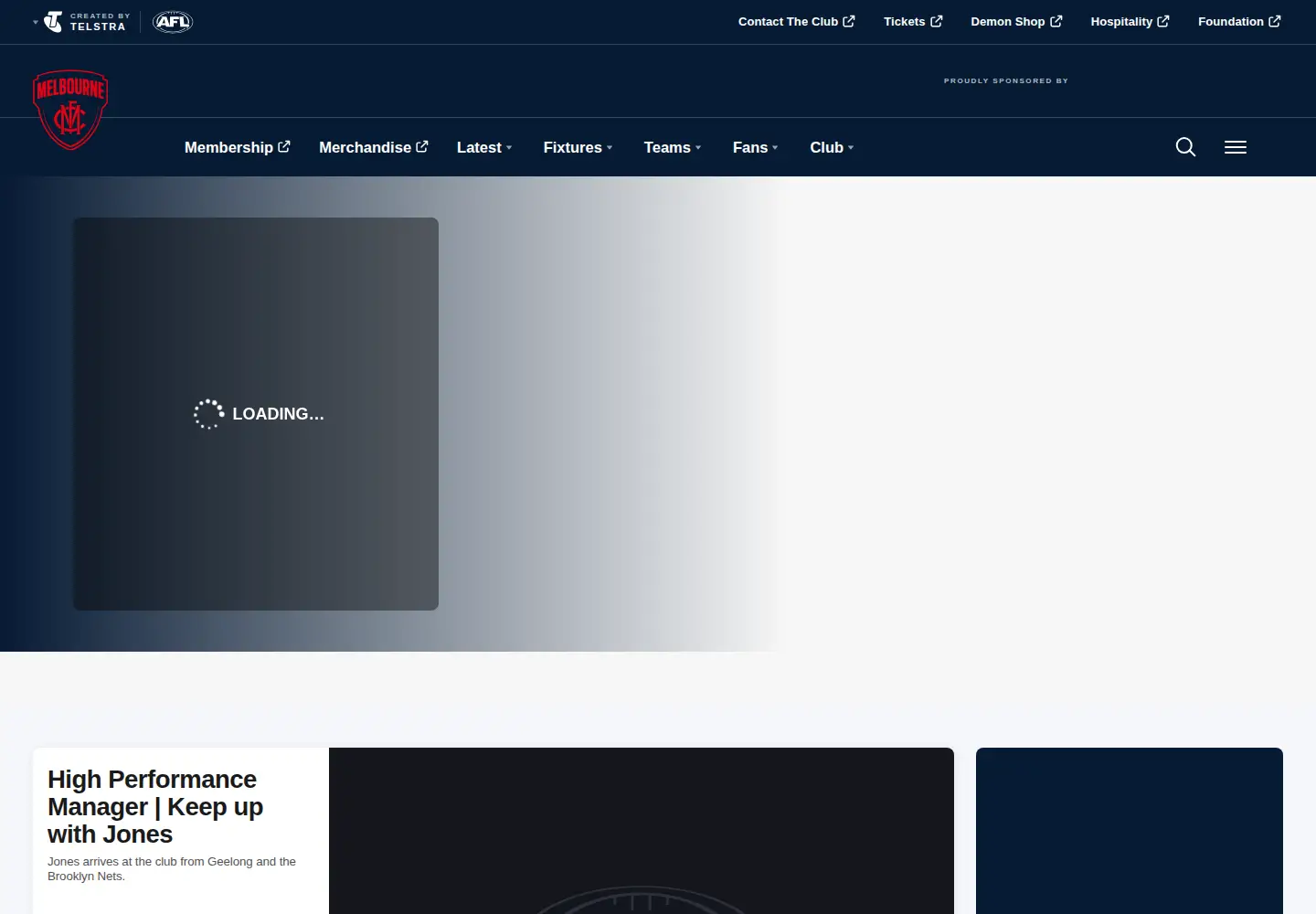Open the AFL logo link
The width and height of the screenshot is (1316, 914).
[x=173, y=22]
